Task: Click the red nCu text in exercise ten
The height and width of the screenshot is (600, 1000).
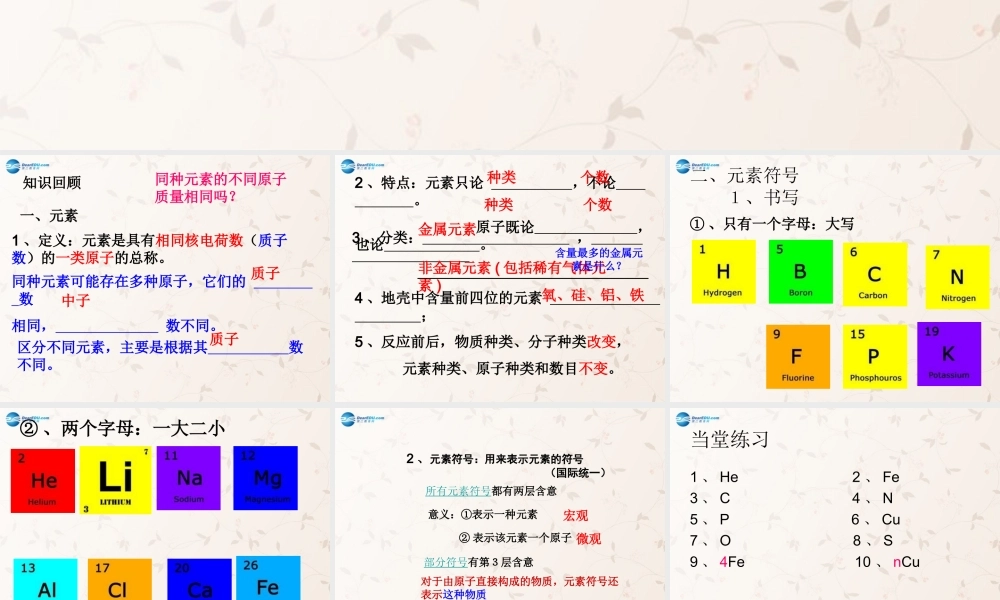Action: click(x=906, y=562)
